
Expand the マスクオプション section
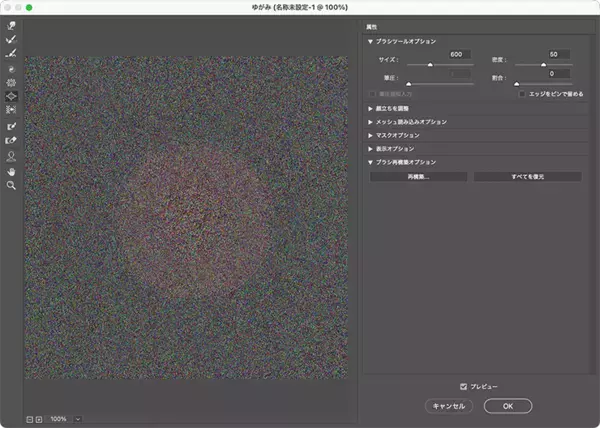click(370, 135)
